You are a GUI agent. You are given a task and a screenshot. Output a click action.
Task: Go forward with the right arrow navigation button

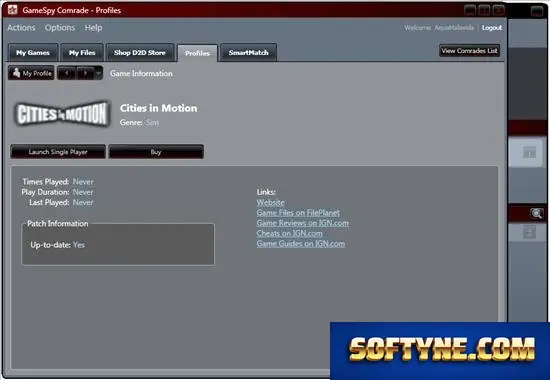[x=85, y=73]
